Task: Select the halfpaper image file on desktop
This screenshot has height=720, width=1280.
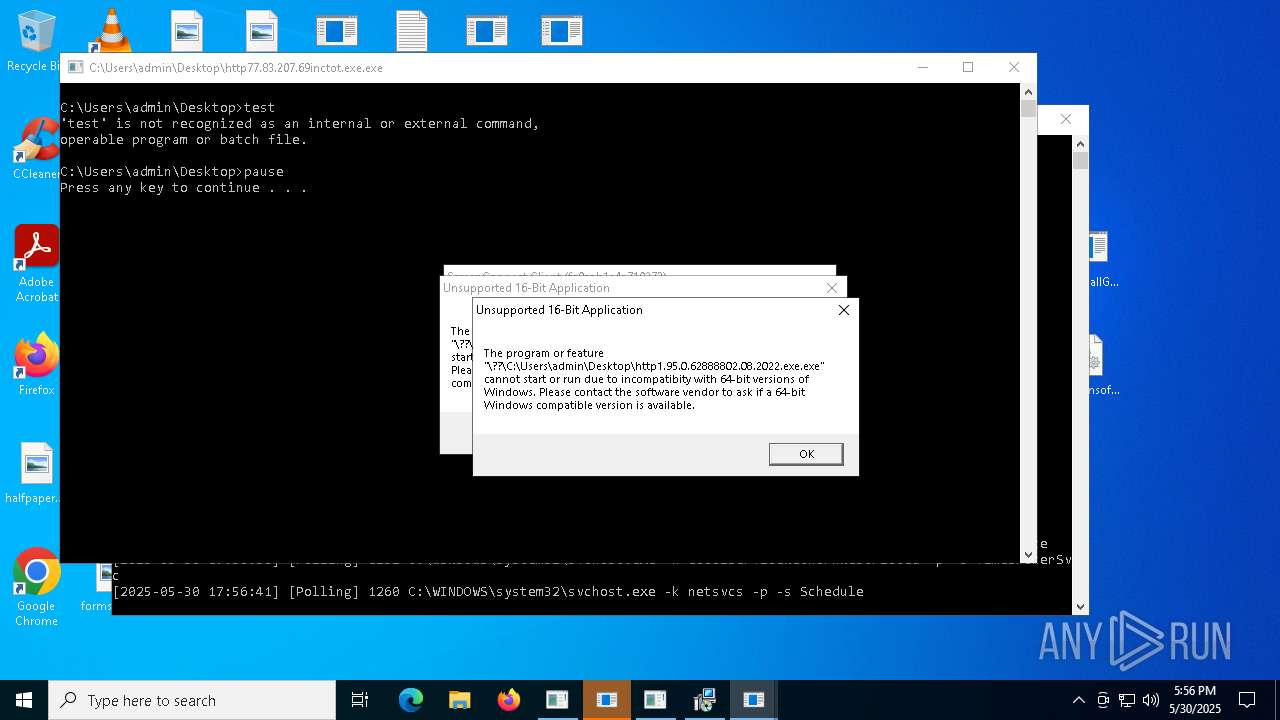Action: pyautogui.click(x=36, y=474)
